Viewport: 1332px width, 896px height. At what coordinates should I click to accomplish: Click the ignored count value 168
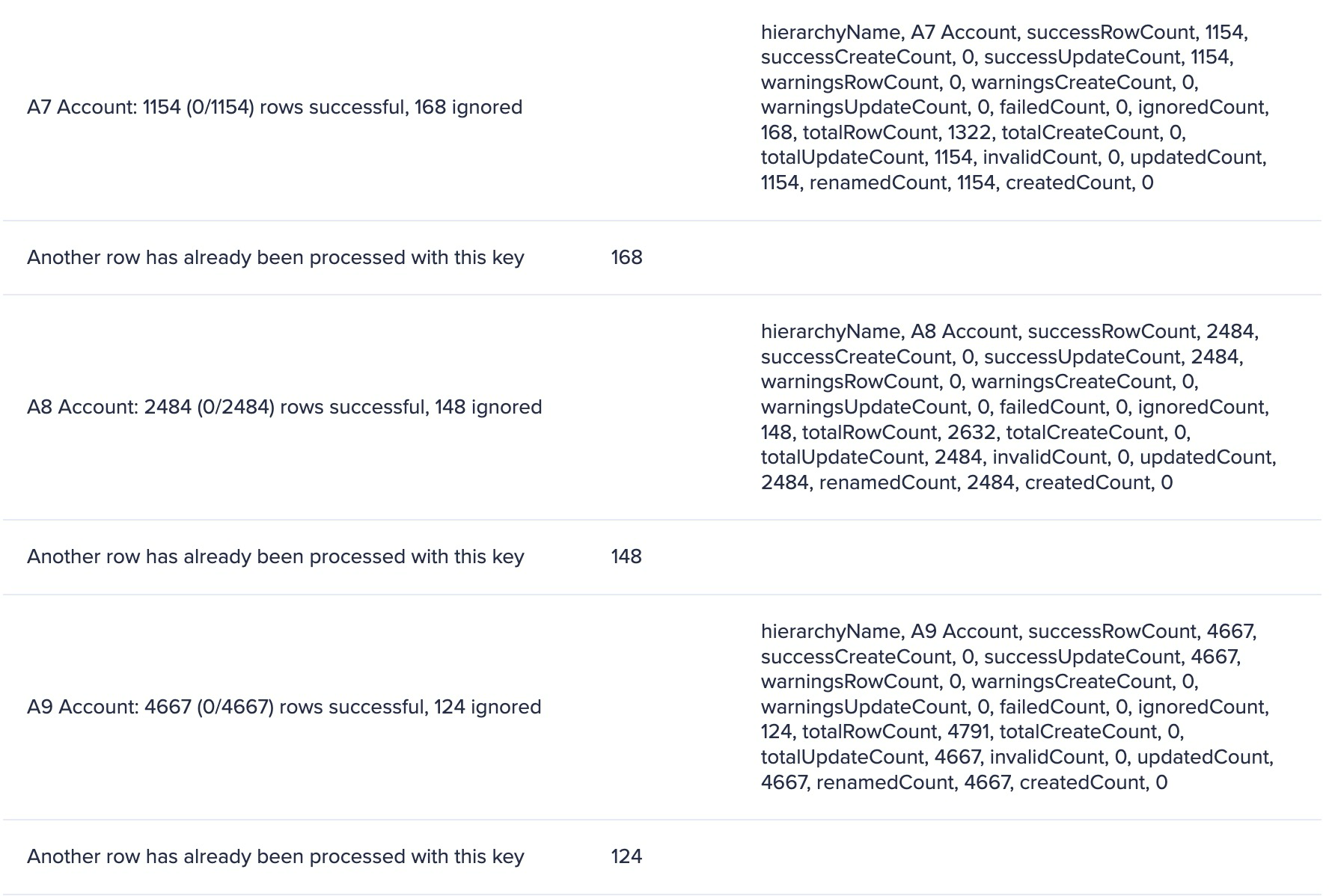pyautogui.click(x=626, y=258)
